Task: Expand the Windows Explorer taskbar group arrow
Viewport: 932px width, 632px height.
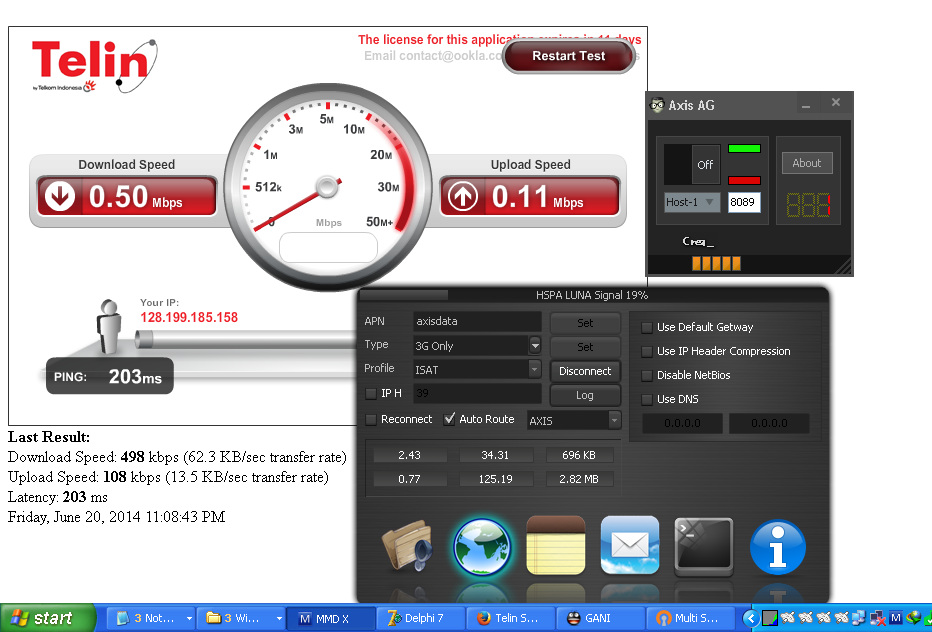Action: coord(279,618)
